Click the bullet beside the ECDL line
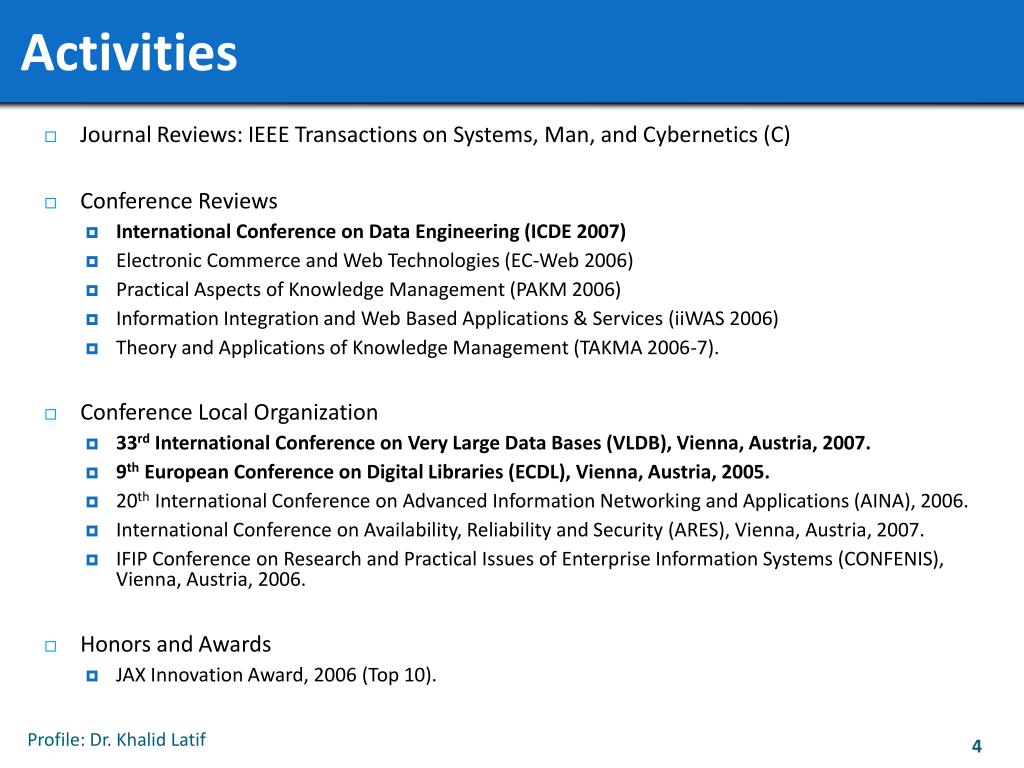The height and width of the screenshot is (768, 1024). (x=92, y=473)
